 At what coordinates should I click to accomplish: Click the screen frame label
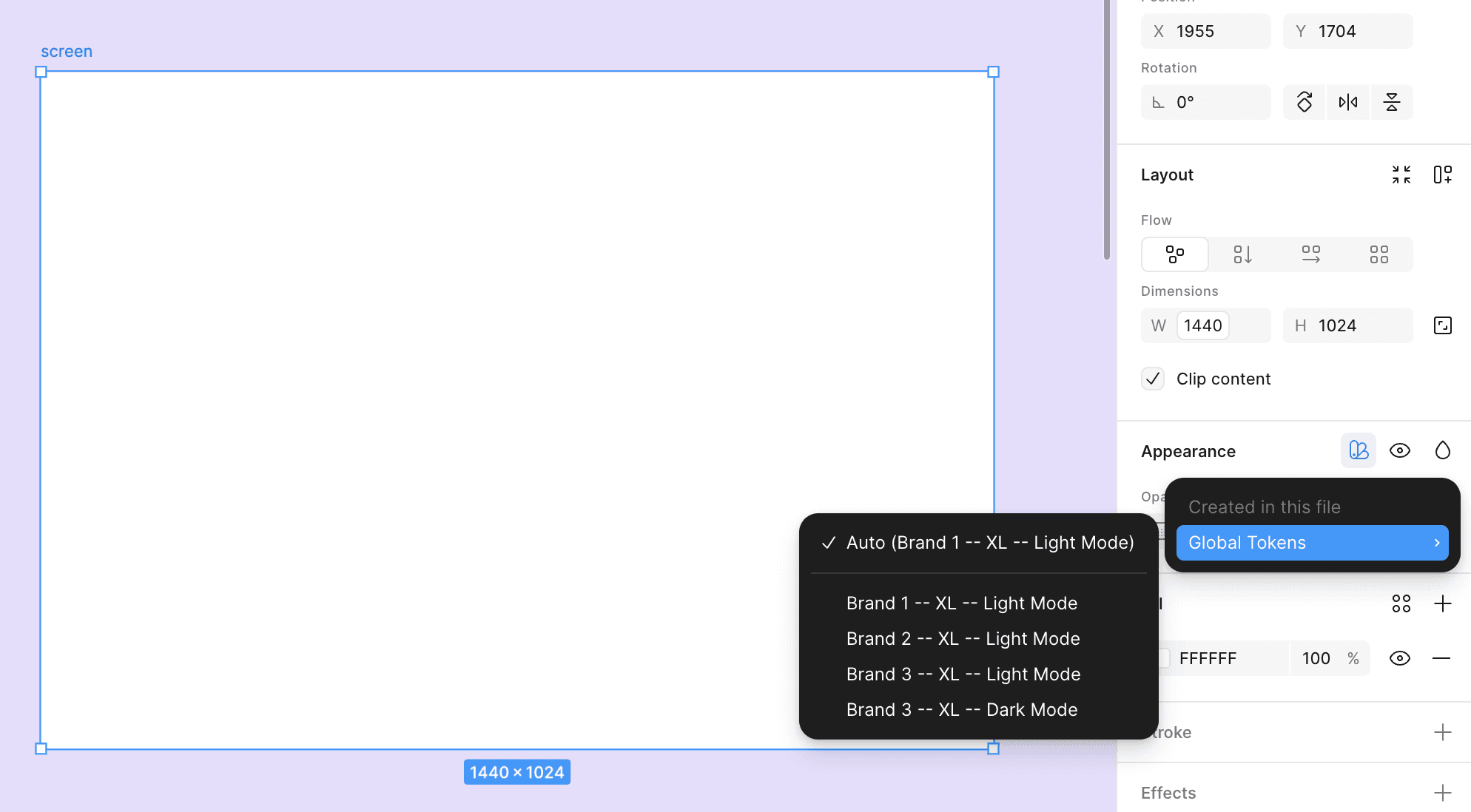[x=67, y=52]
